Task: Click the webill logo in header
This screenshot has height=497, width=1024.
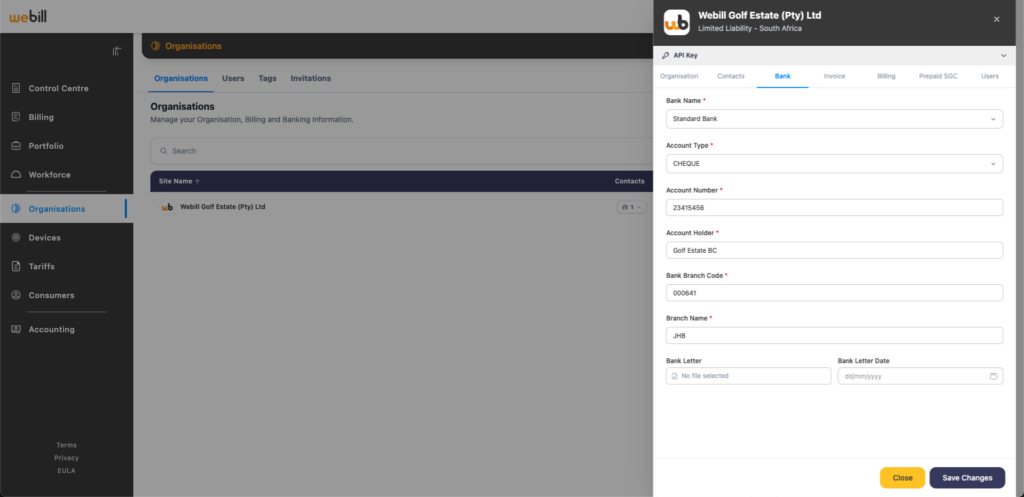Action: [28, 16]
